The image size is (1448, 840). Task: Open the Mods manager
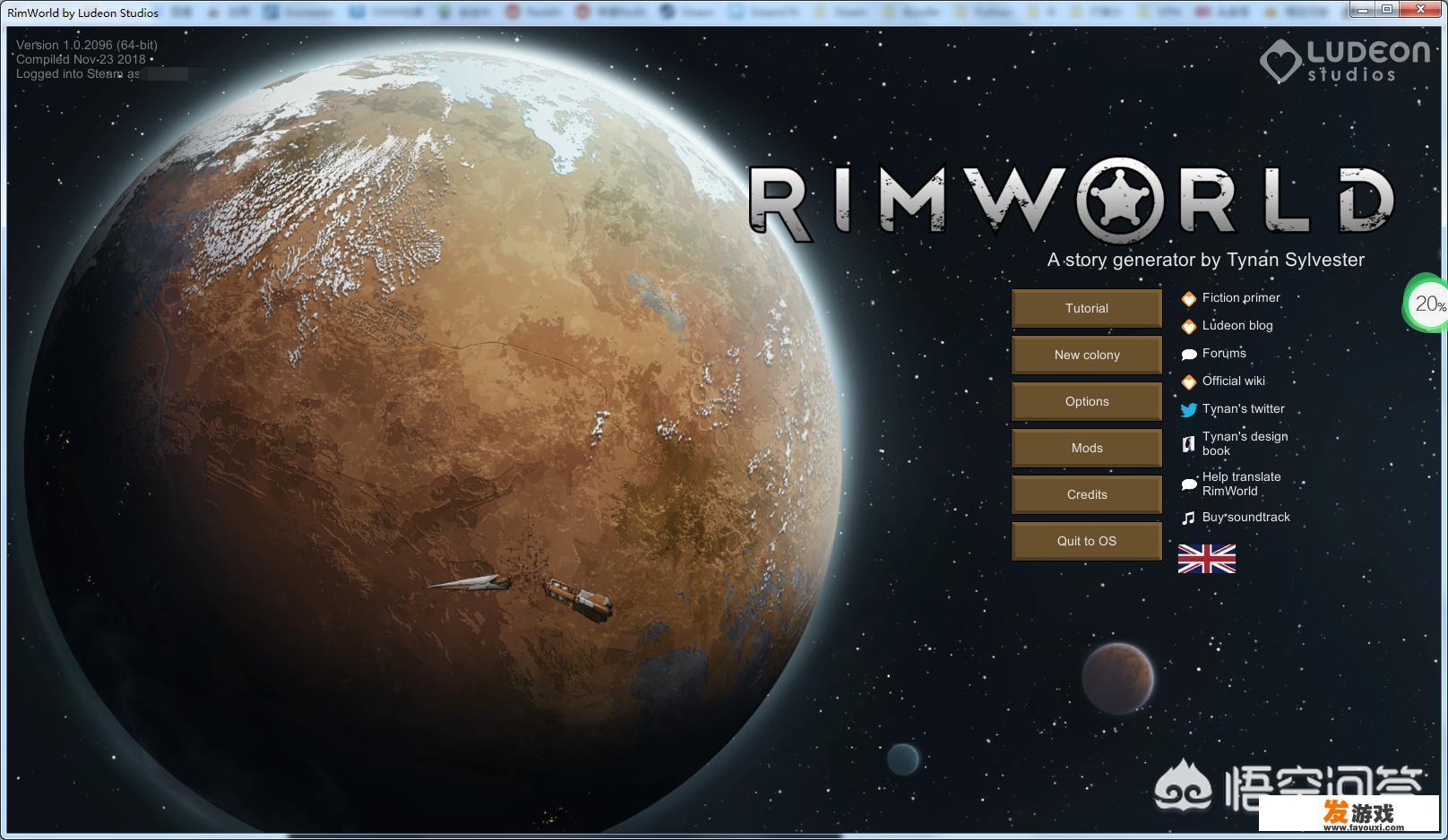(x=1087, y=448)
